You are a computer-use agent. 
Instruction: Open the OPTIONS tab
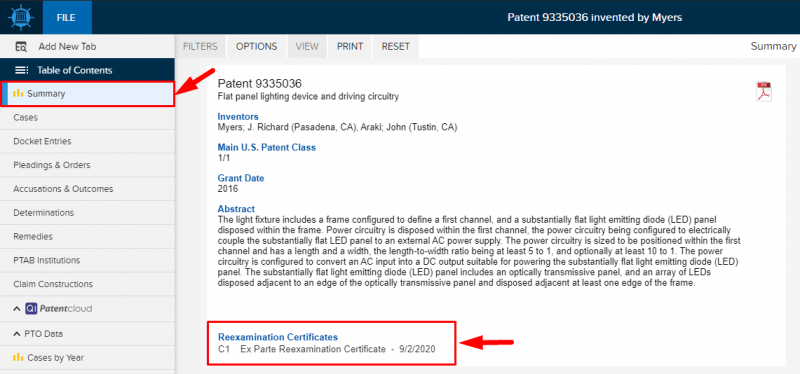257,46
